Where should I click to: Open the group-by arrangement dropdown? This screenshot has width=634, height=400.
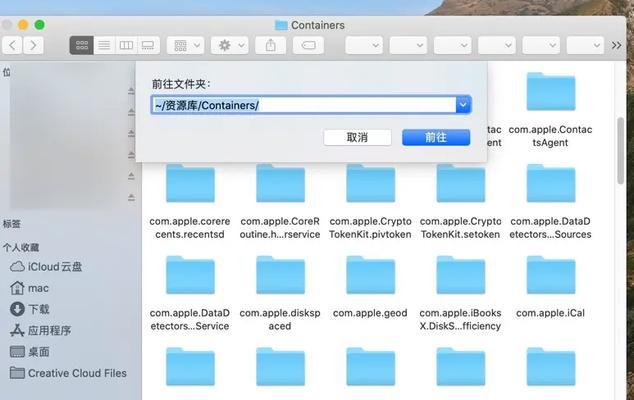[186, 45]
